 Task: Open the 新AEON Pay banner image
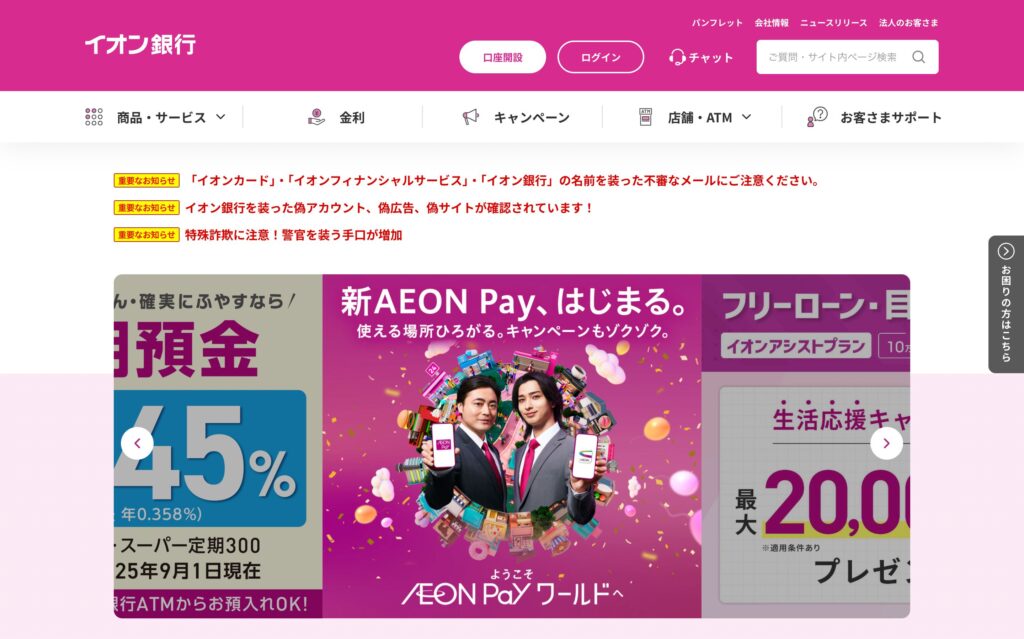[512, 446]
